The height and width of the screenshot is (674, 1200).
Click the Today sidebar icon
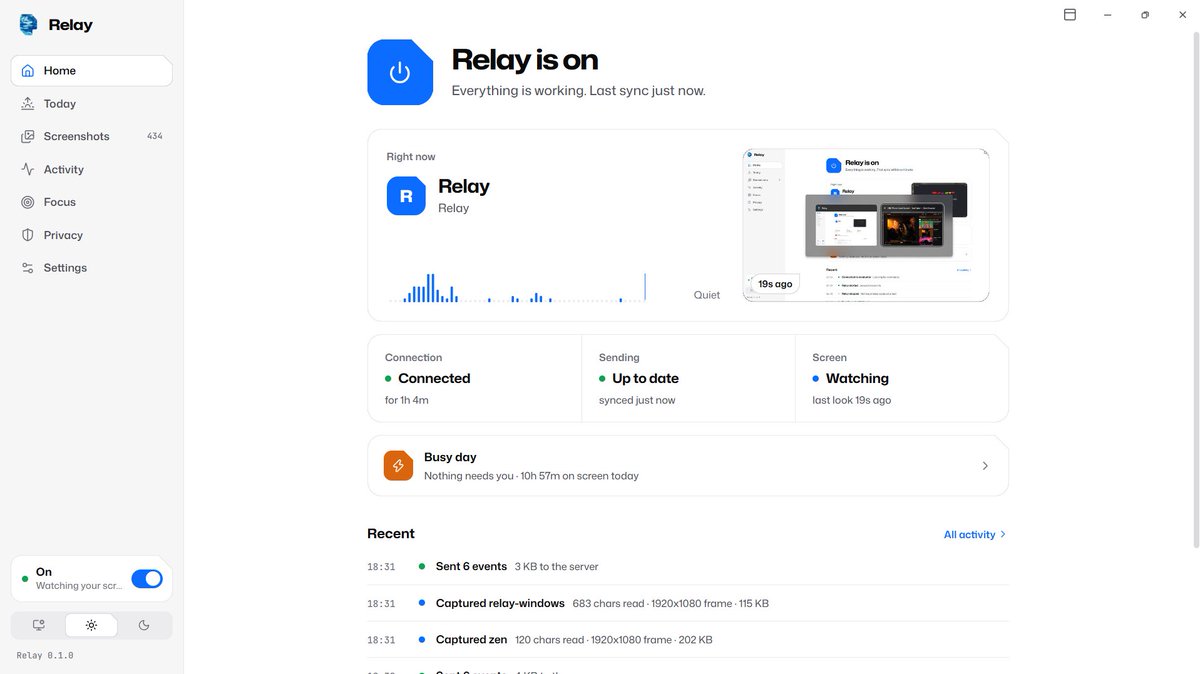[x=28, y=104]
